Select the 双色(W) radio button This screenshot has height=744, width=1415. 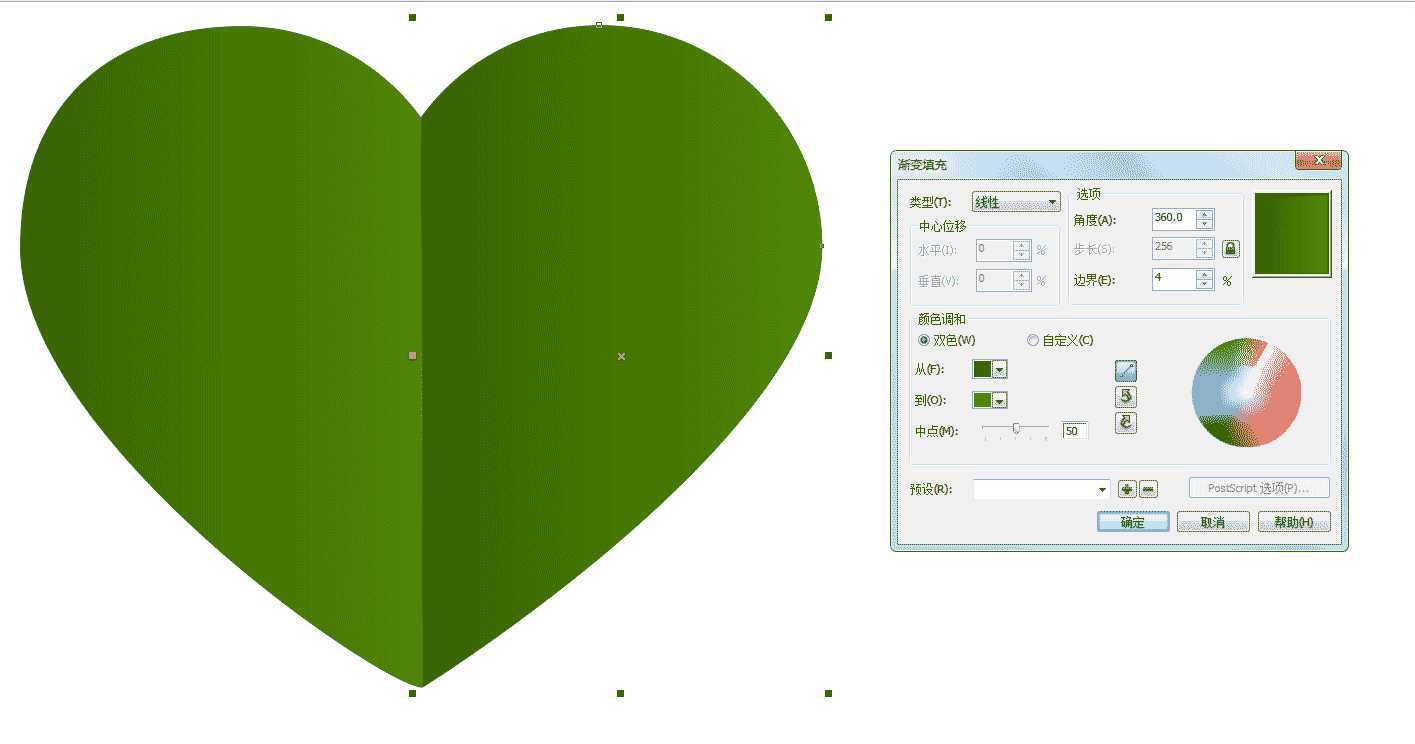[x=924, y=341]
